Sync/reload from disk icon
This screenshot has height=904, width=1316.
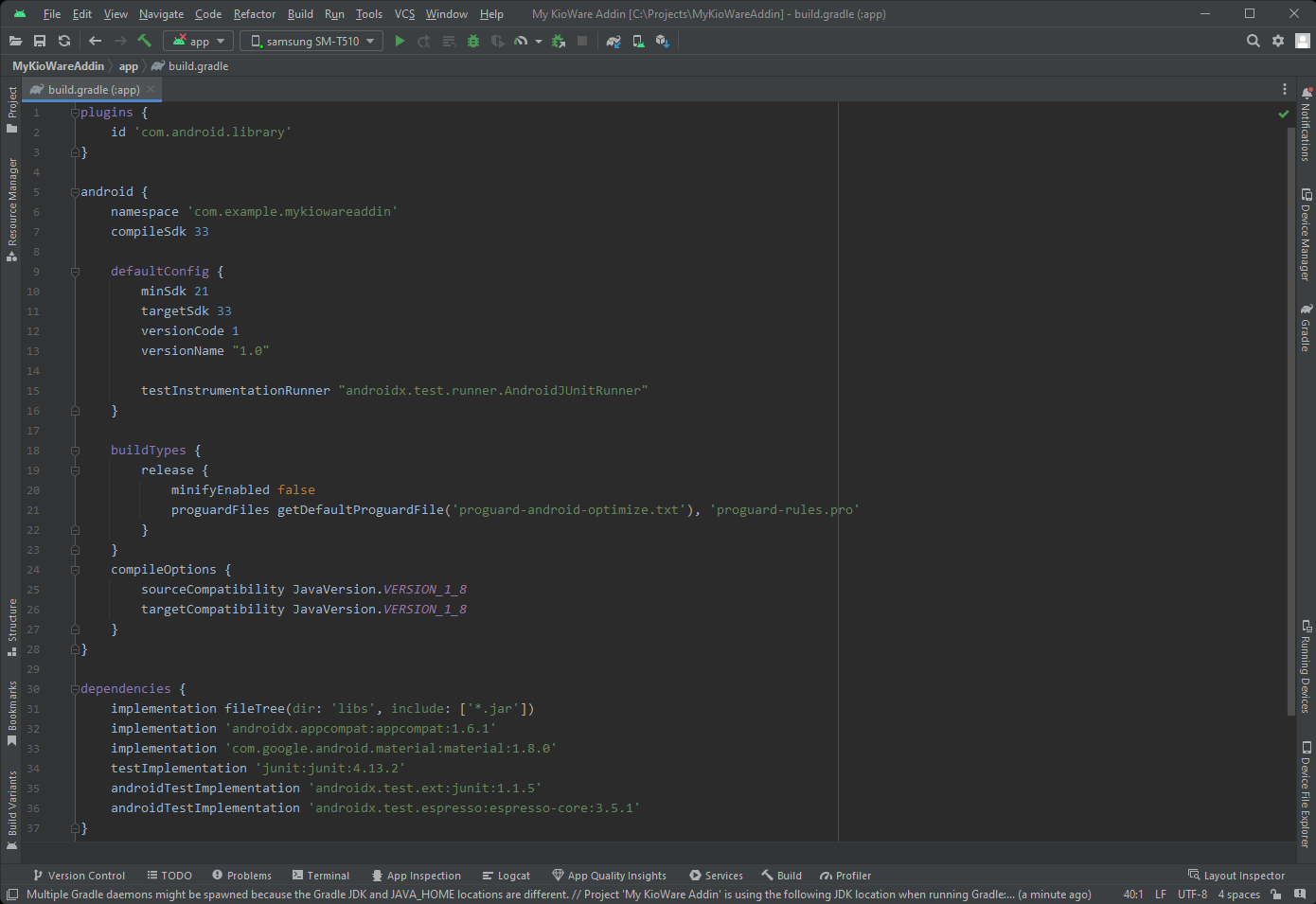click(64, 41)
